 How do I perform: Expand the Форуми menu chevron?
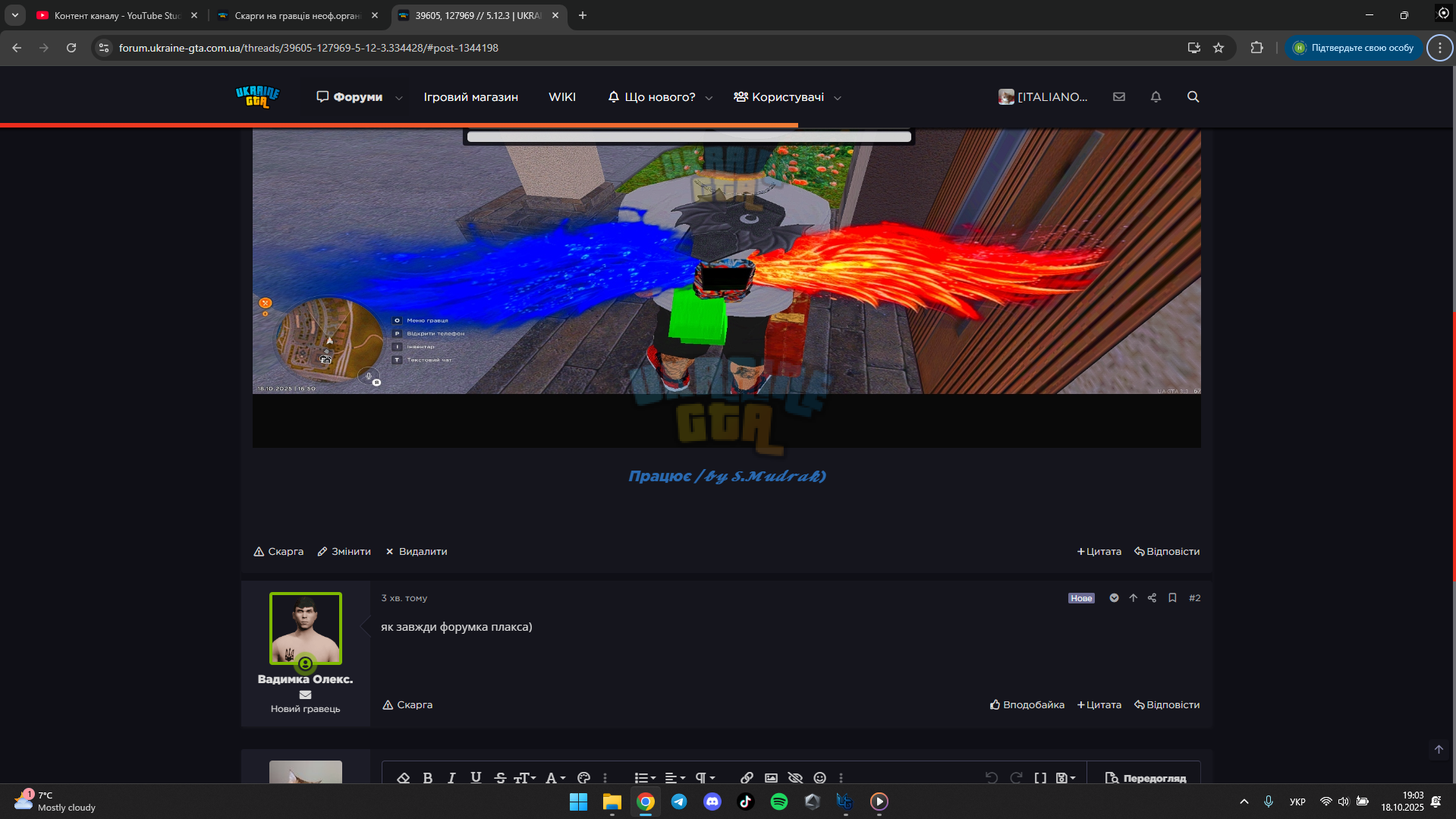399,98
